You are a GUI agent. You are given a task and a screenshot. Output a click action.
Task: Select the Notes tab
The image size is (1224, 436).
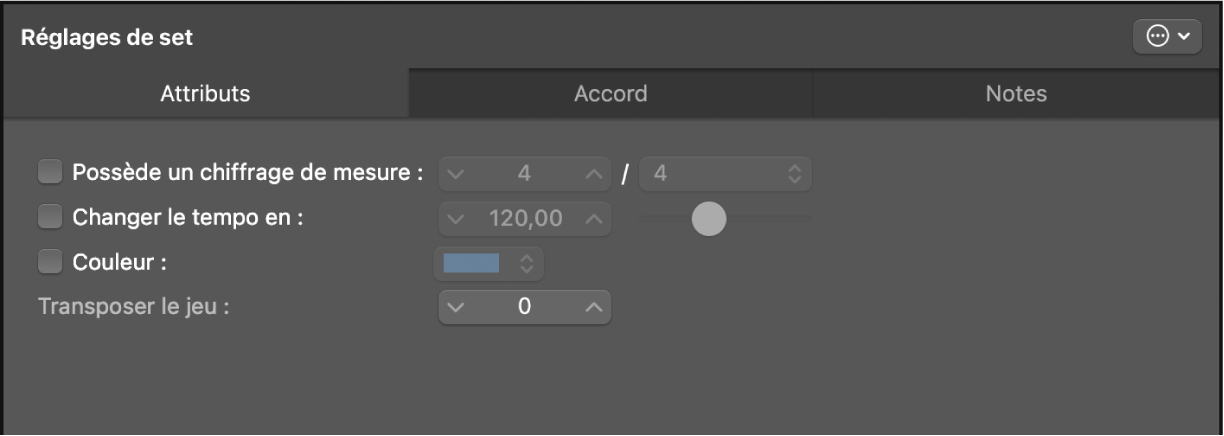click(x=1016, y=94)
